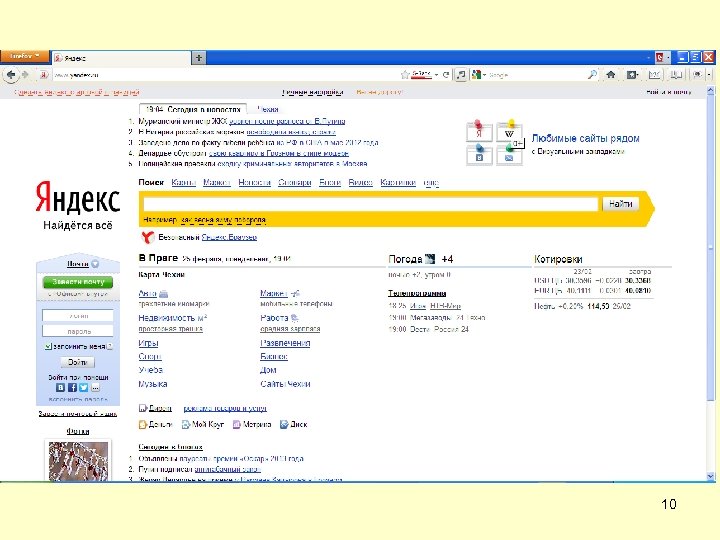
Task: Click the car icon beside Авто
Action: point(163,293)
